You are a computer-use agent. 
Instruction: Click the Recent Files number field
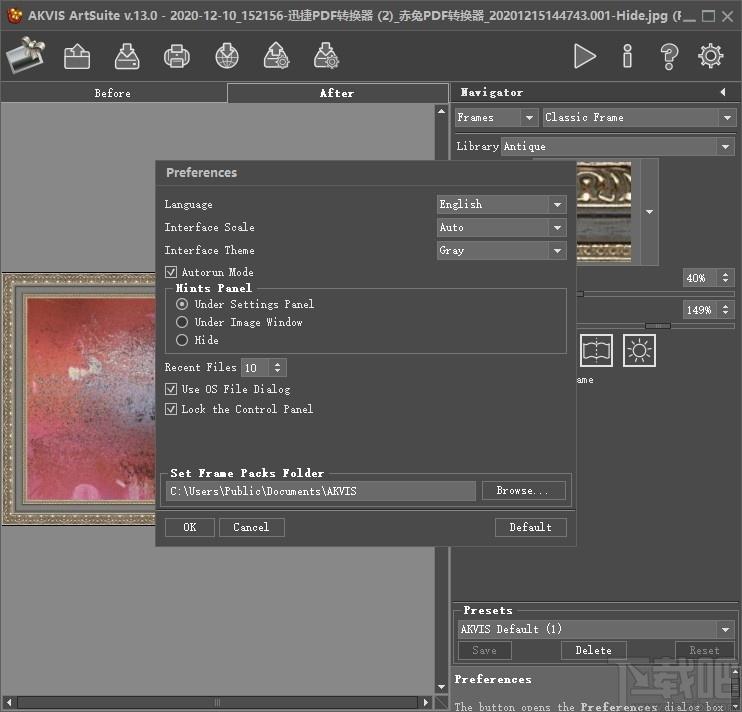(x=255, y=368)
